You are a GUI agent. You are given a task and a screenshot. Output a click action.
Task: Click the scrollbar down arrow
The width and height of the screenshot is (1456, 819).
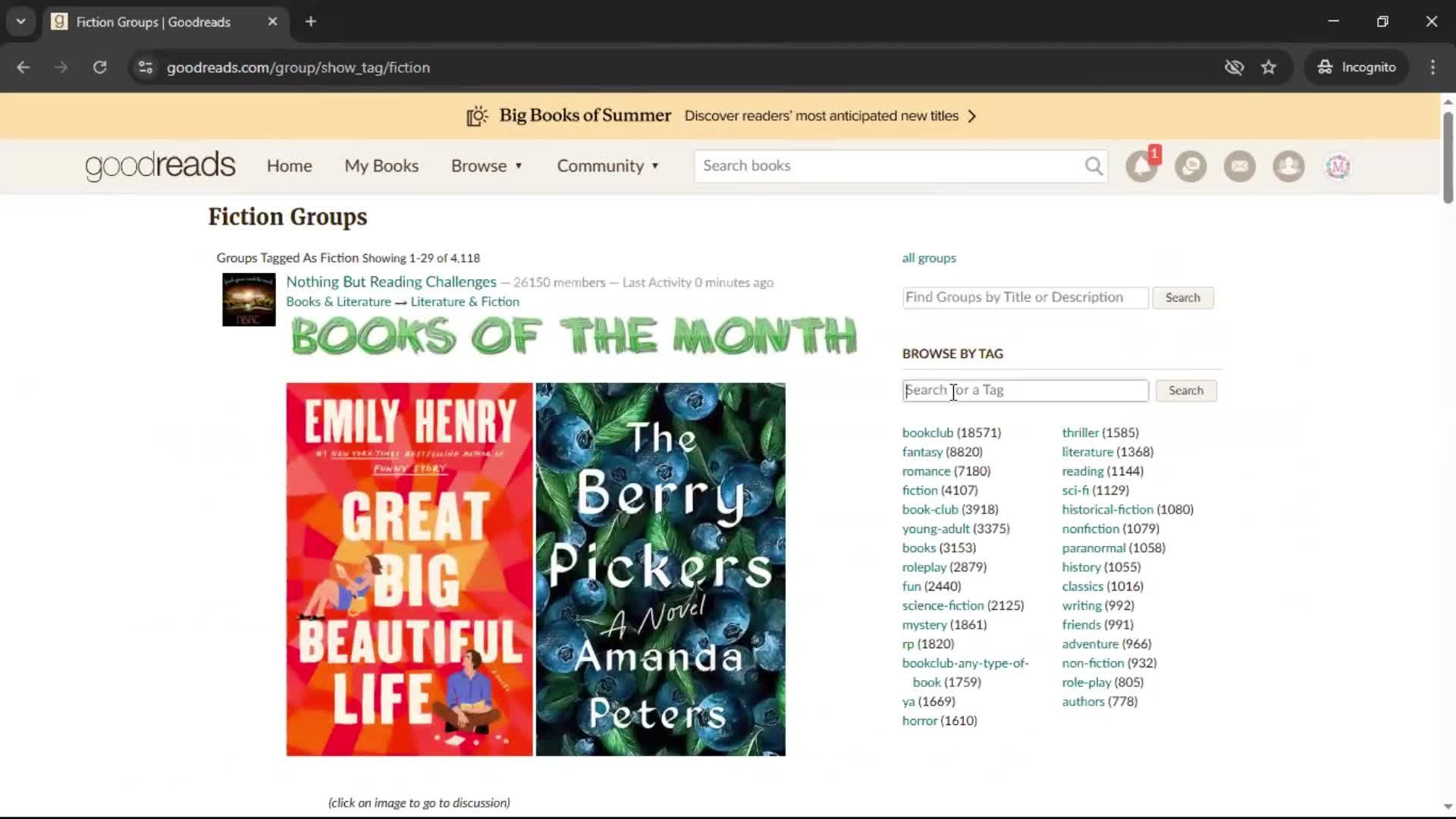(x=1448, y=807)
